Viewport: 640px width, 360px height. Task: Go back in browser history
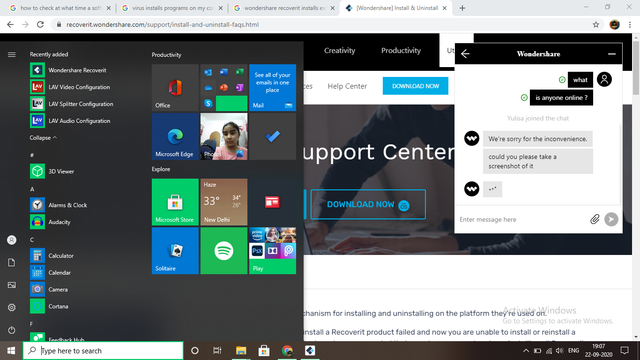(x=10, y=24)
